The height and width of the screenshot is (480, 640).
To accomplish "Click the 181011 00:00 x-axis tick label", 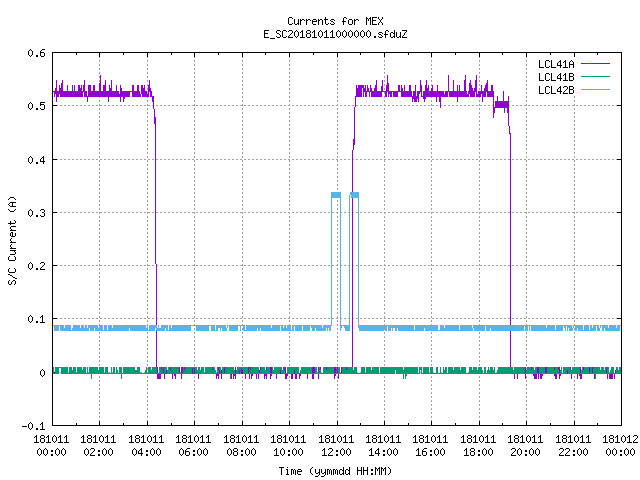I will (51, 446).
